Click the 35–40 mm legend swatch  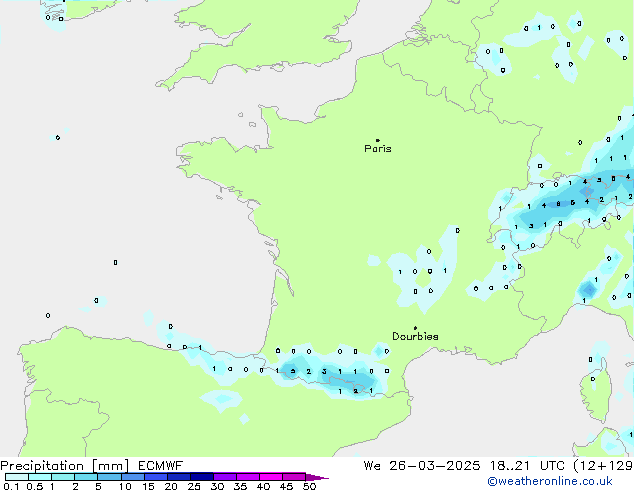point(248,477)
